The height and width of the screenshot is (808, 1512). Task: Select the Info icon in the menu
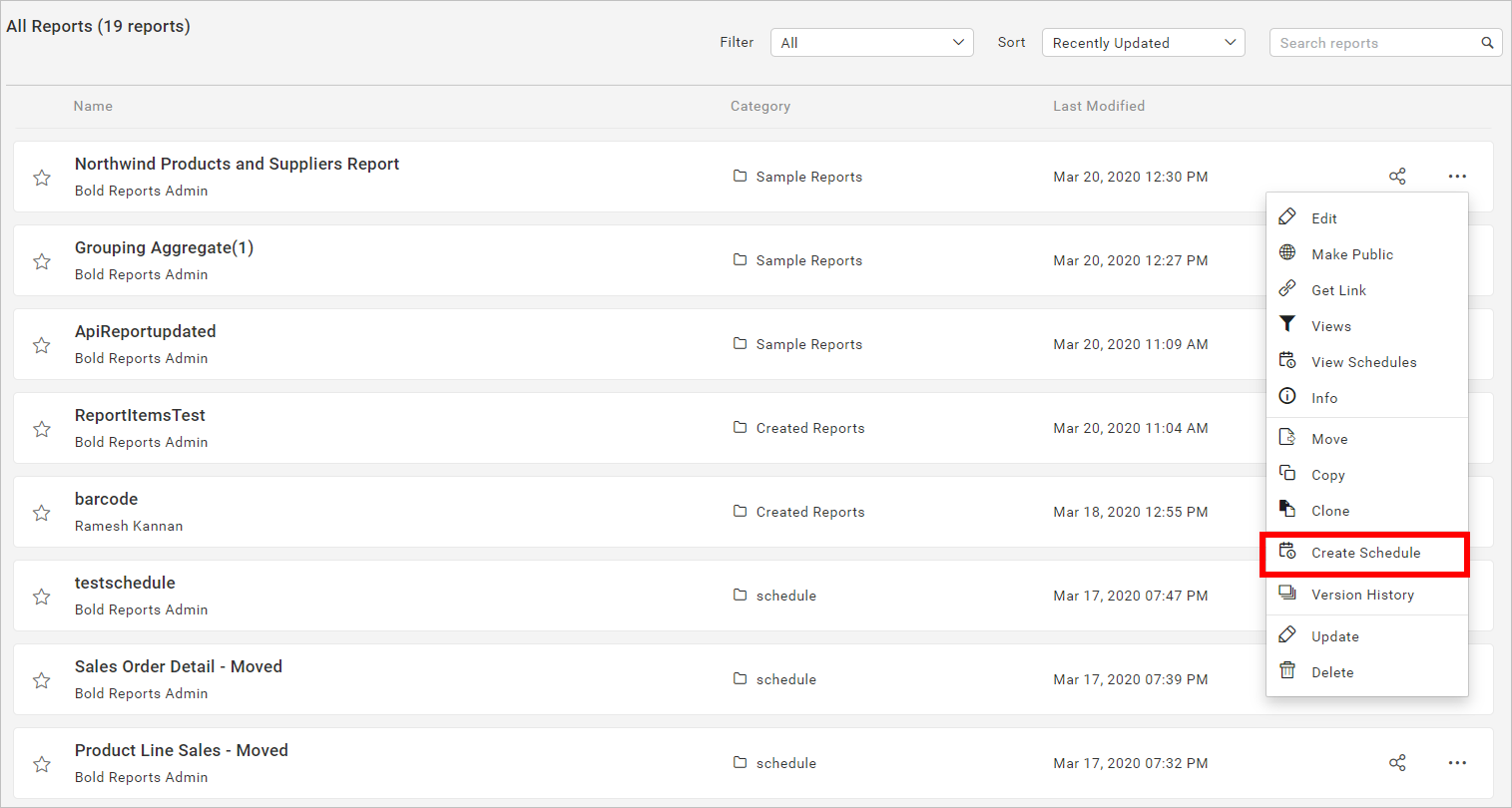pos(1287,396)
